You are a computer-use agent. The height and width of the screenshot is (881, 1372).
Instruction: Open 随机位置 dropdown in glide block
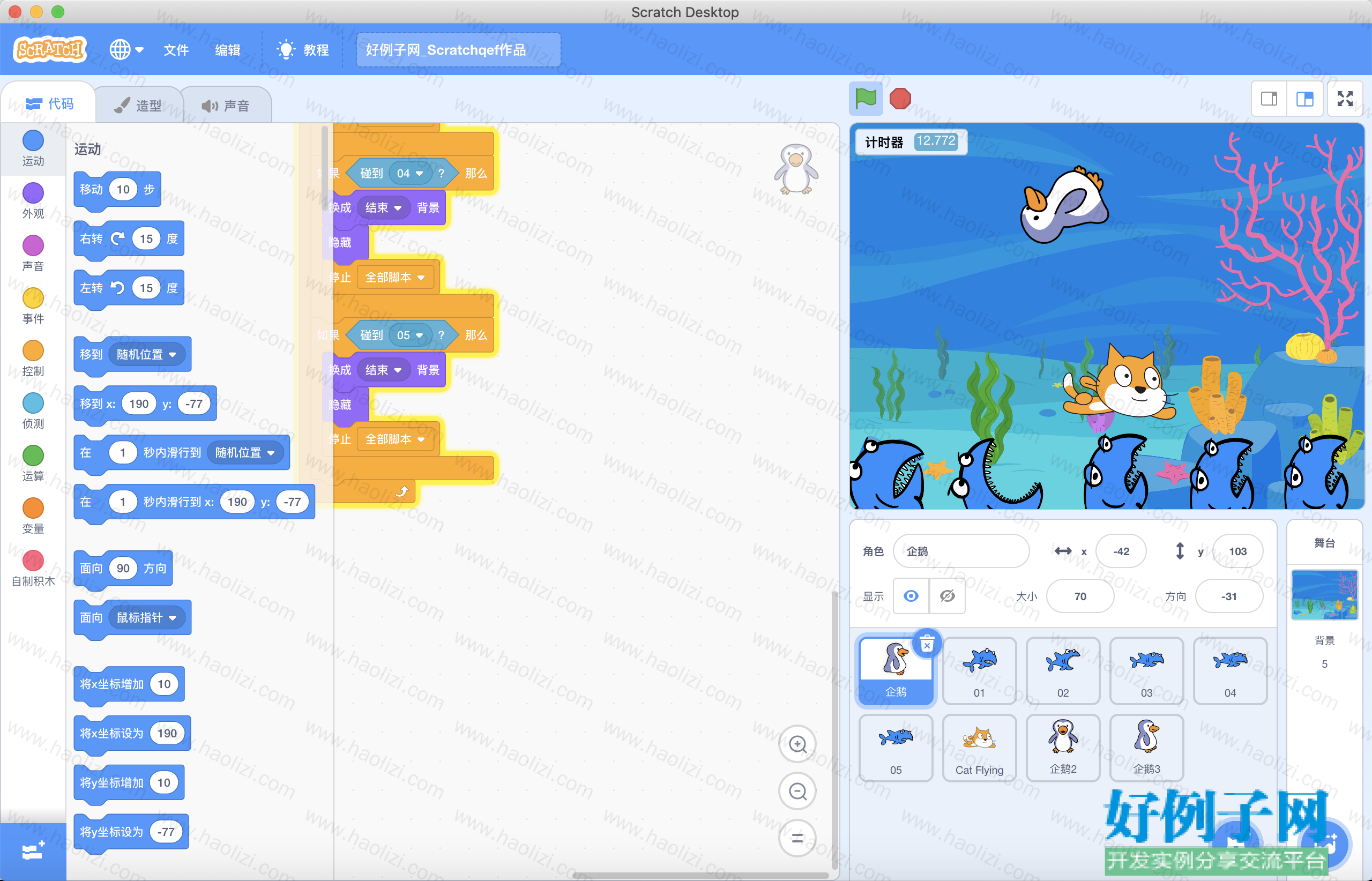(x=245, y=452)
